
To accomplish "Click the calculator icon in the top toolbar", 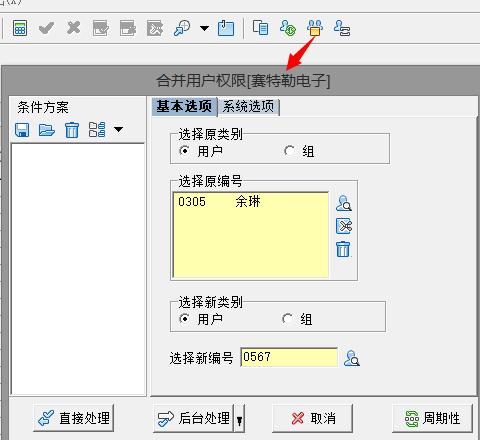I will click(20, 28).
